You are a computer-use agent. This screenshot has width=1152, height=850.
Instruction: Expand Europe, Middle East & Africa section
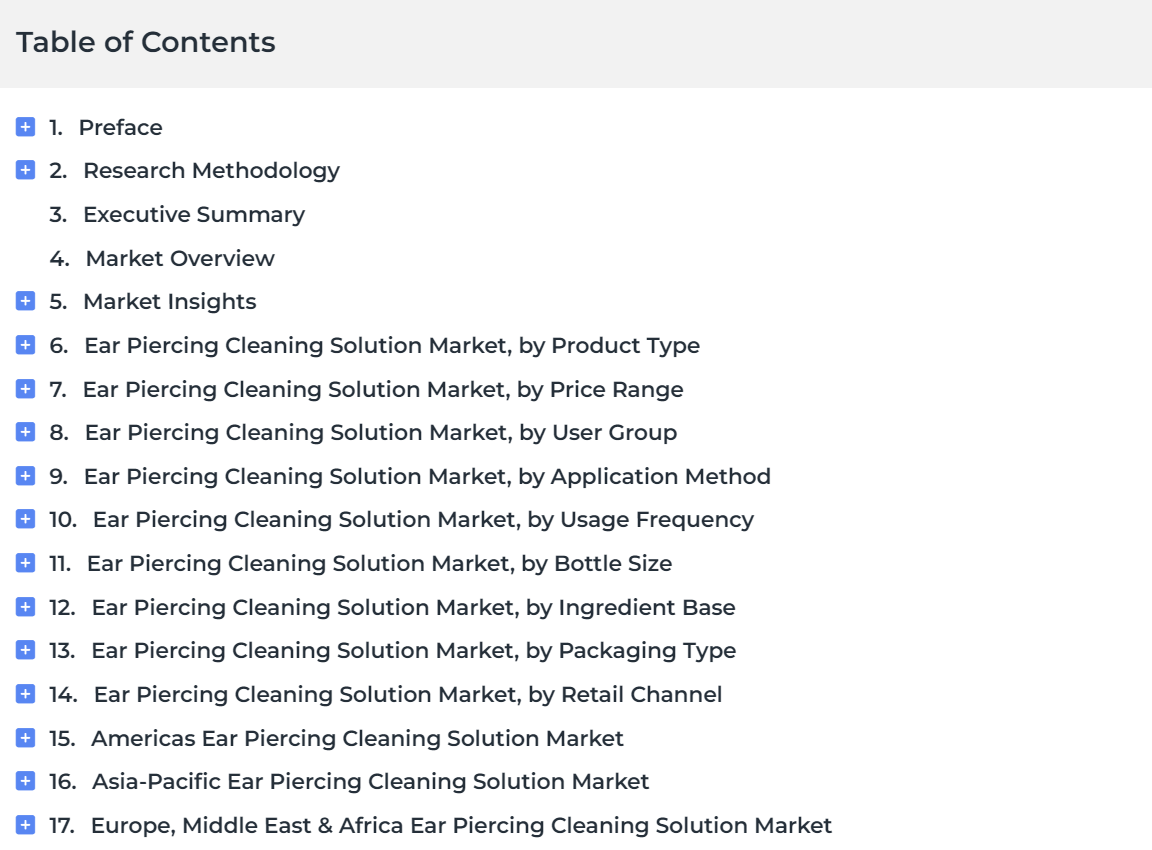(25, 825)
